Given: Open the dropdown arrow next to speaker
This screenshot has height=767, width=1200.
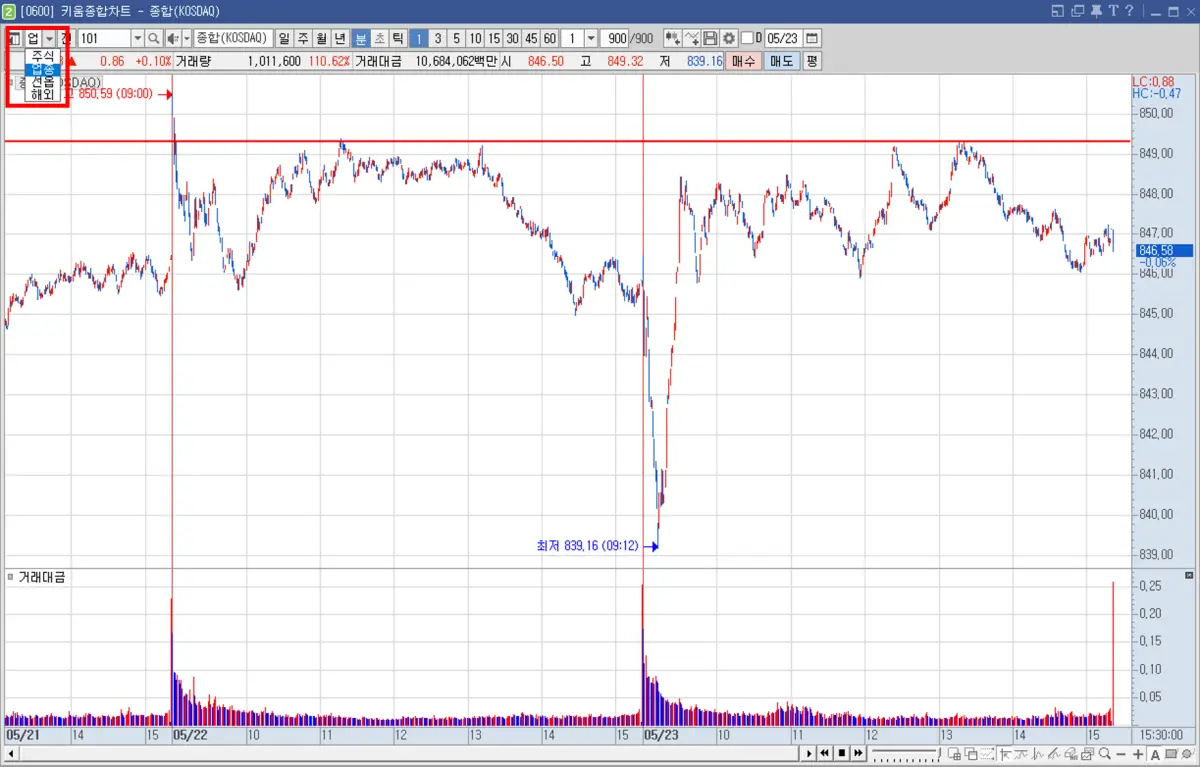Looking at the screenshot, I should pyautogui.click(x=186, y=38).
